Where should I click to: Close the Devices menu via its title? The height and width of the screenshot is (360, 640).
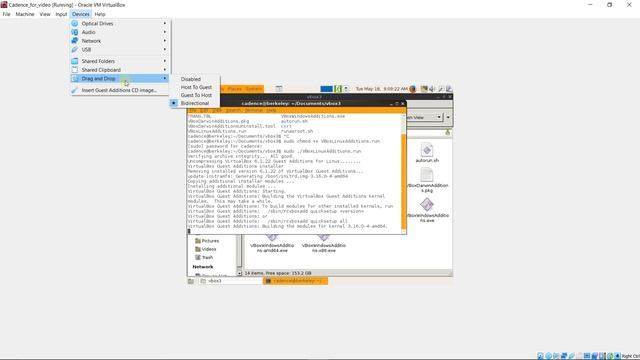coord(81,14)
